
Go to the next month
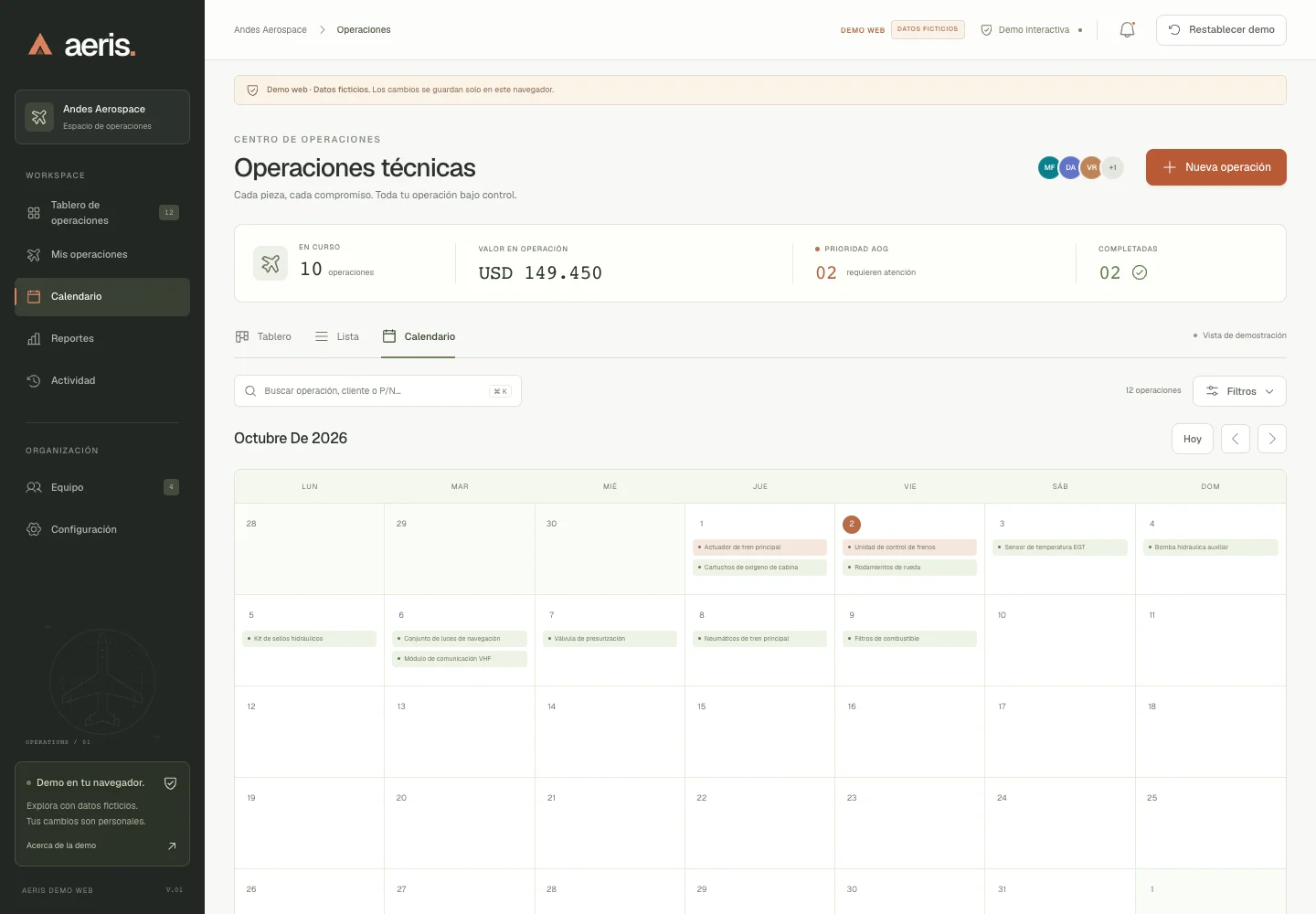click(x=1272, y=439)
